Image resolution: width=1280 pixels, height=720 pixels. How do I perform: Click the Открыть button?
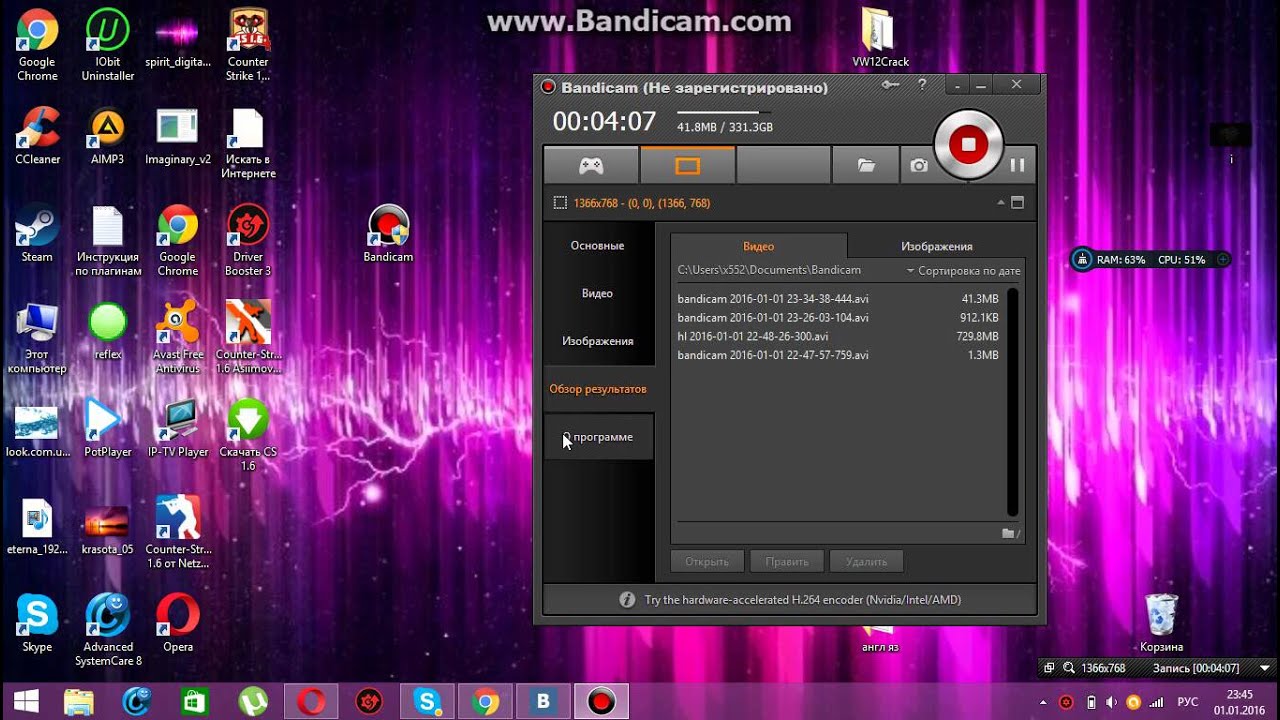click(707, 562)
